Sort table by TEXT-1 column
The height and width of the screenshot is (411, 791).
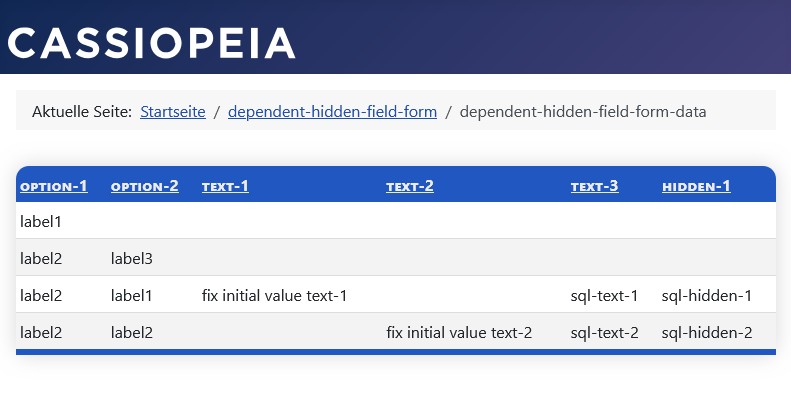(x=225, y=186)
